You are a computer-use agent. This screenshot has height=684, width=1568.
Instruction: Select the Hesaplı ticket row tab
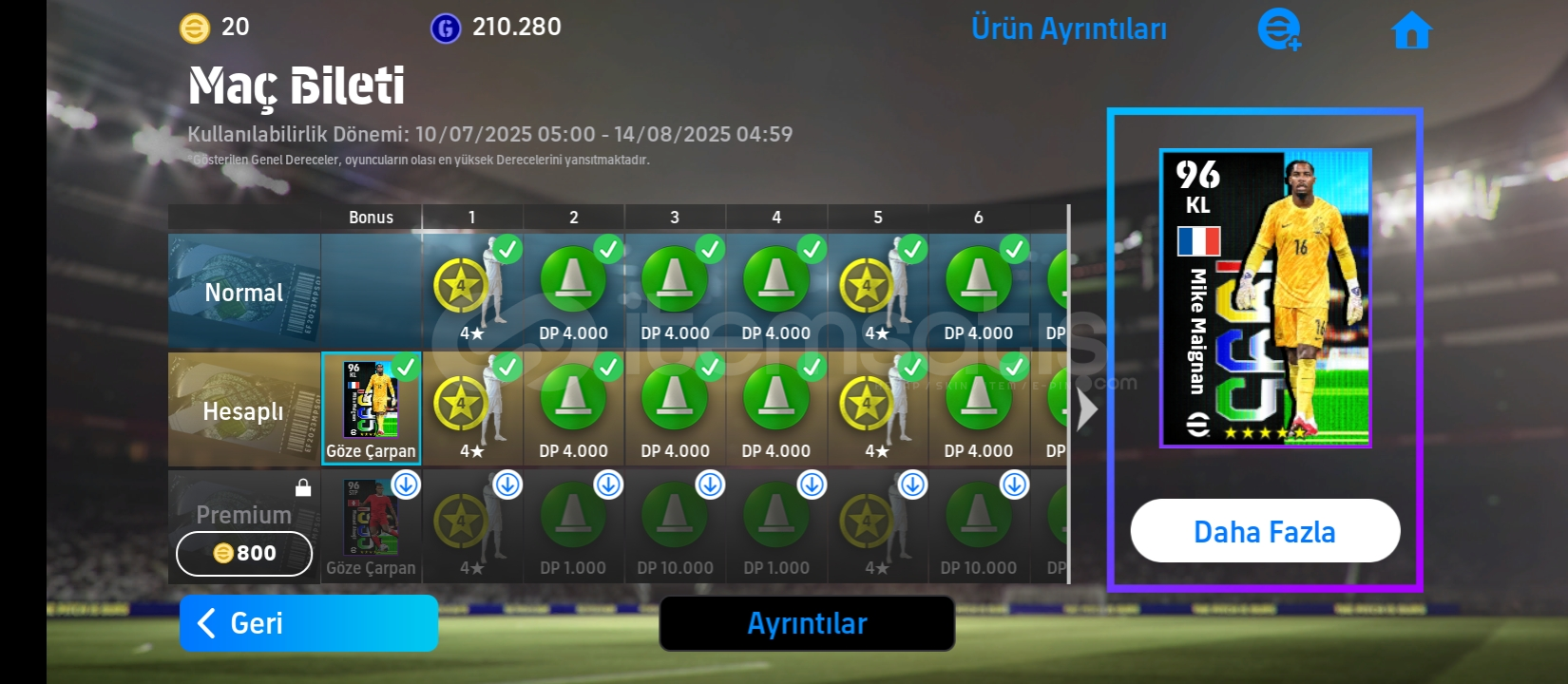(244, 410)
